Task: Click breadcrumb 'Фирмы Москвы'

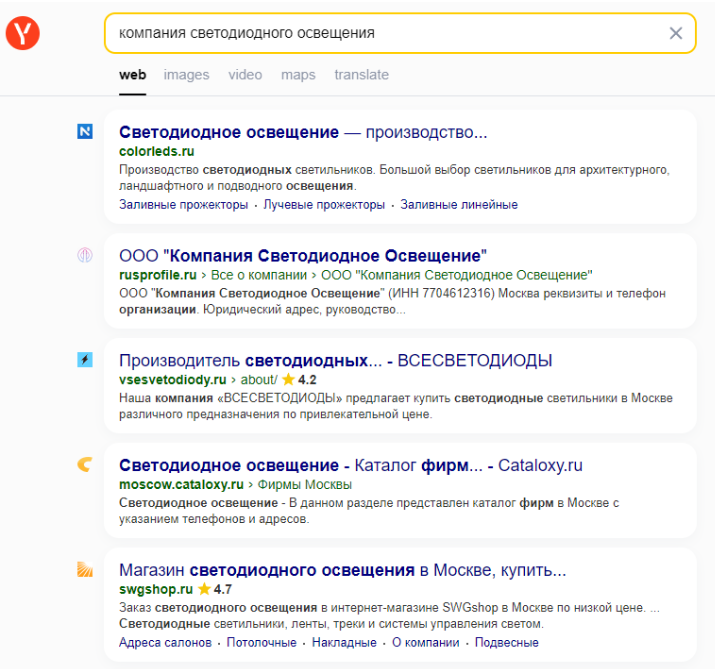Action: [305, 484]
